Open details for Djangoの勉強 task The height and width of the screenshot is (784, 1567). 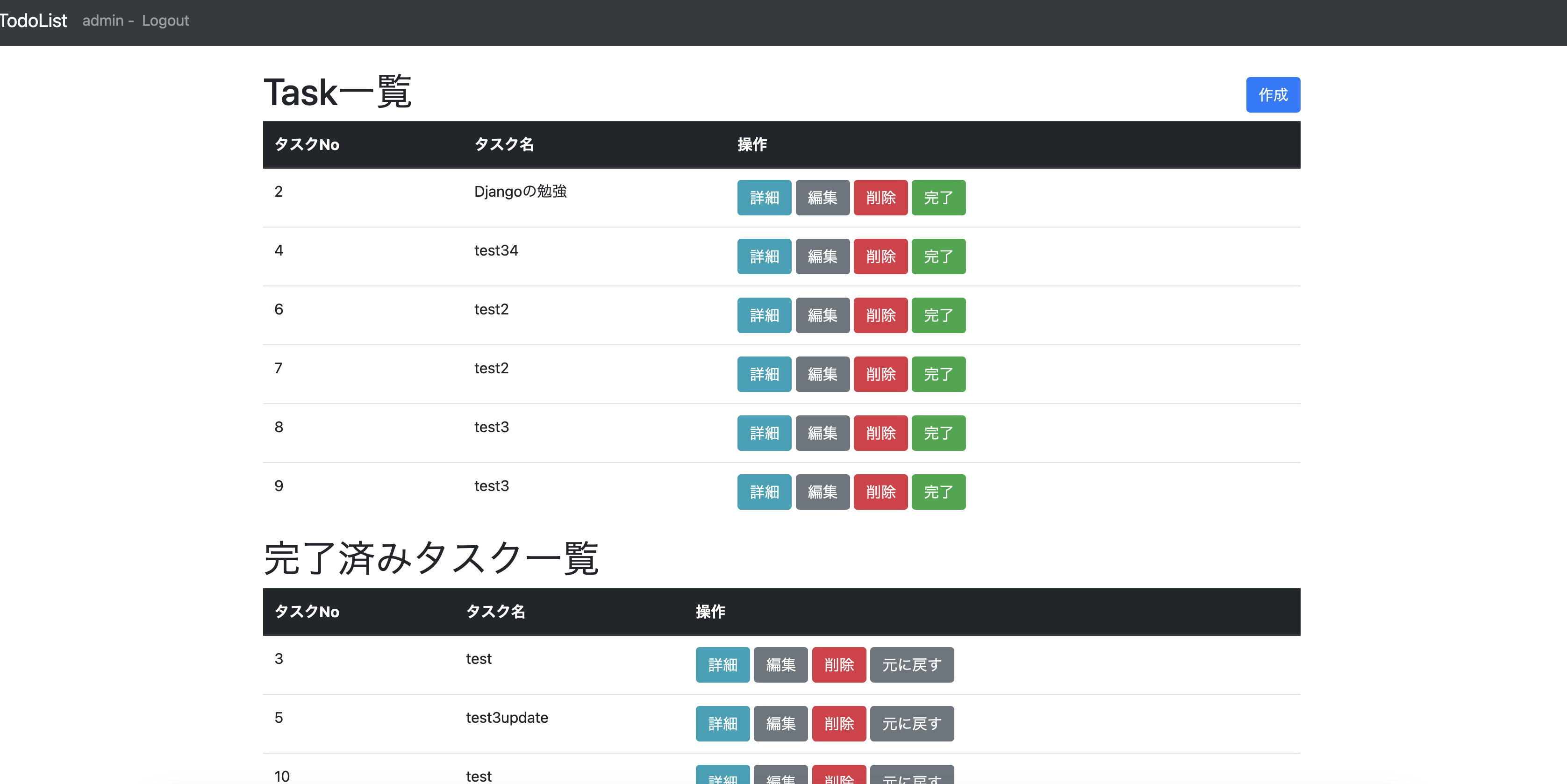click(x=764, y=198)
